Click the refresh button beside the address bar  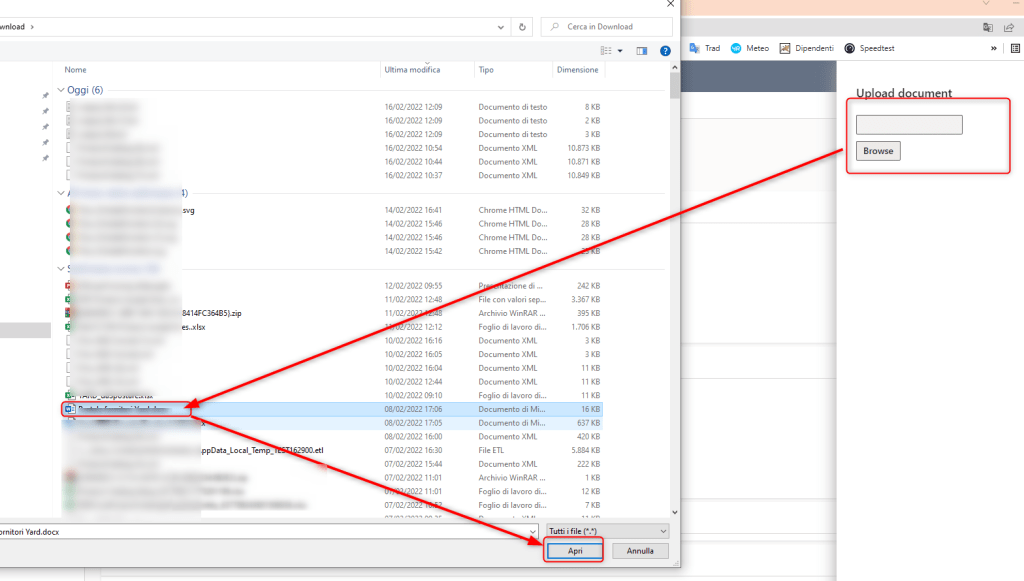click(522, 27)
